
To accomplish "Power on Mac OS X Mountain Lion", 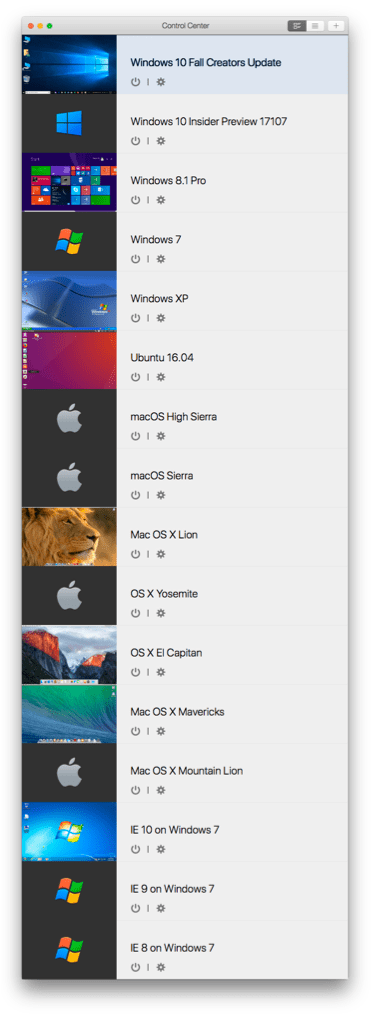I will (136, 790).
